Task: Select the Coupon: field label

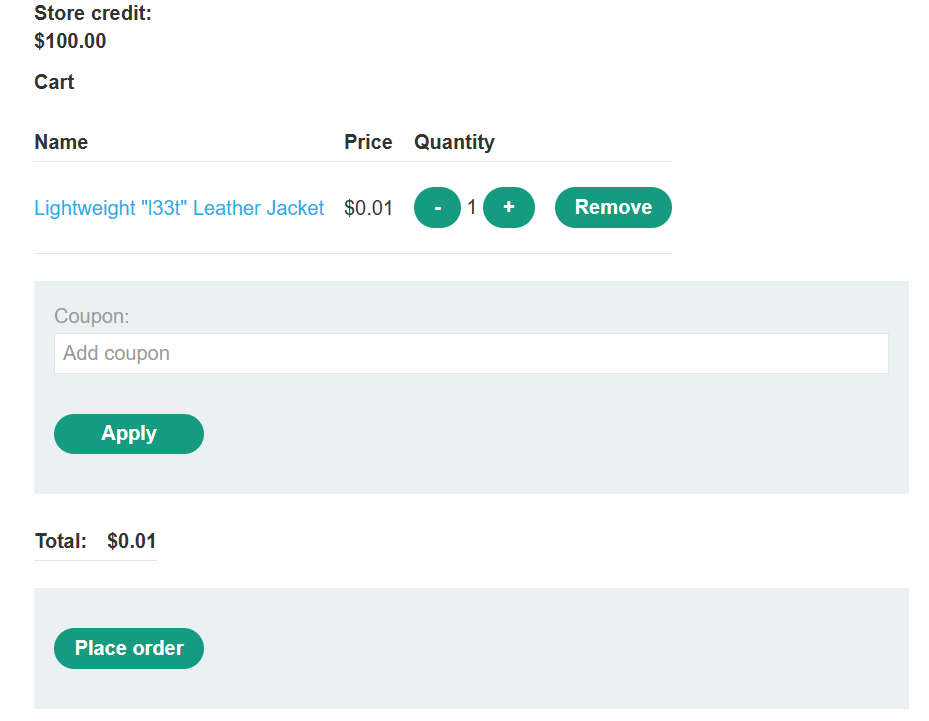Action: (x=91, y=316)
